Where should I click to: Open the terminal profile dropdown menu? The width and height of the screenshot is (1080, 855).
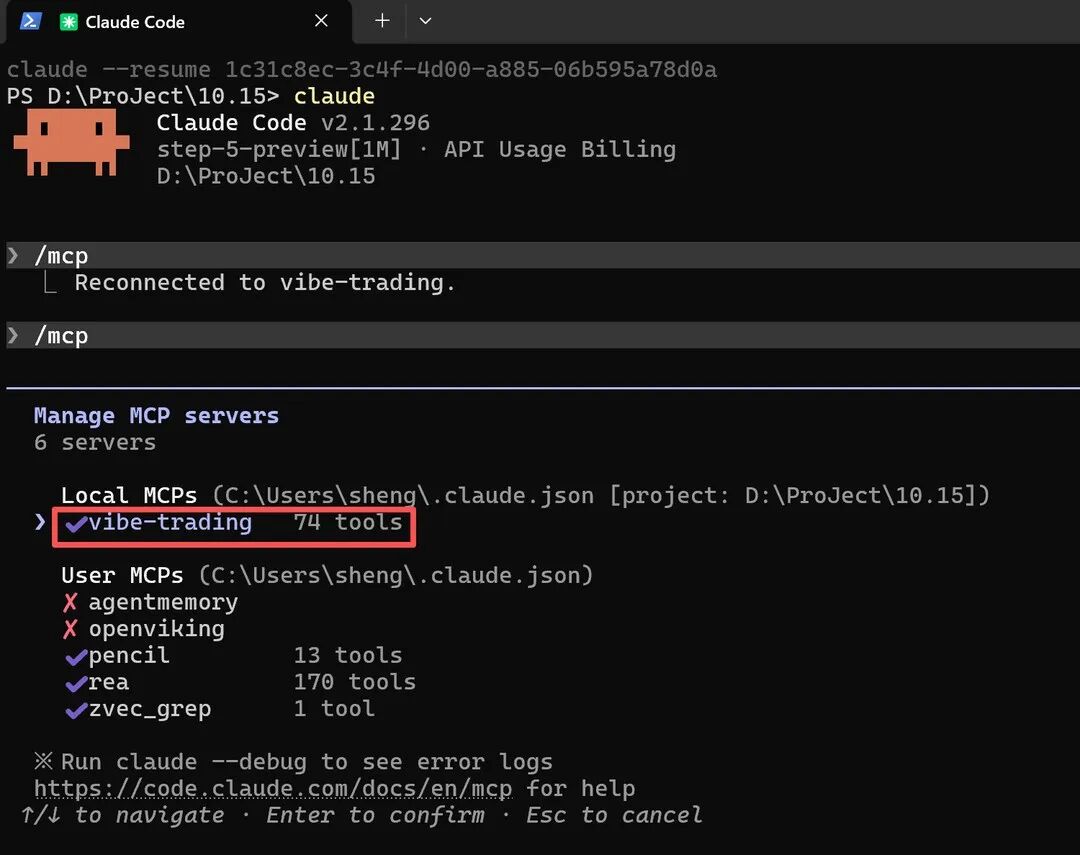coord(426,21)
